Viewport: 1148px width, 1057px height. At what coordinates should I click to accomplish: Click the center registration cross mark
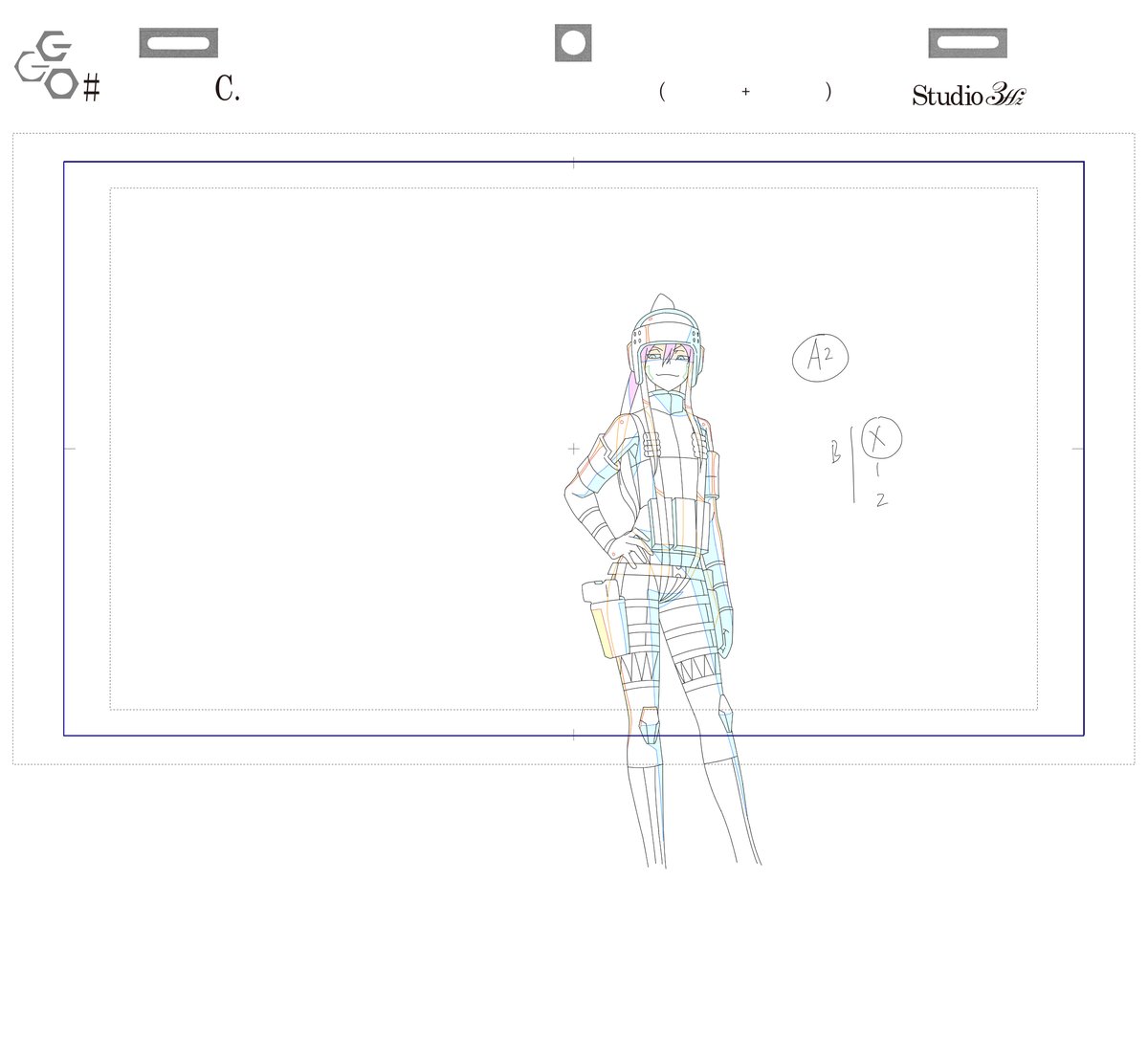click(573, 448)
